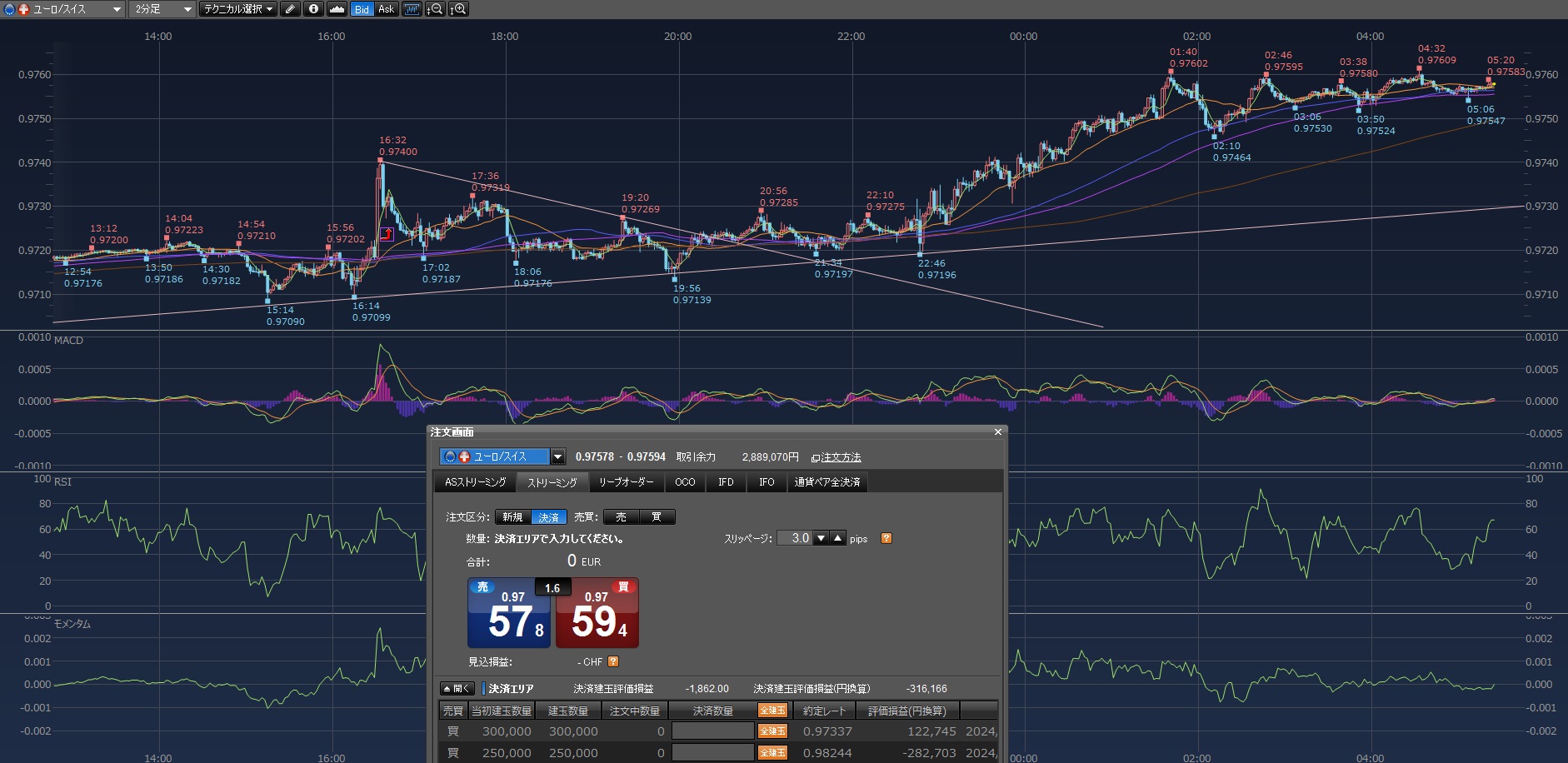The width and height of the screenshot is (1568, 763).
Task: Open the 注文方法 link
Action: pos(836,457)
